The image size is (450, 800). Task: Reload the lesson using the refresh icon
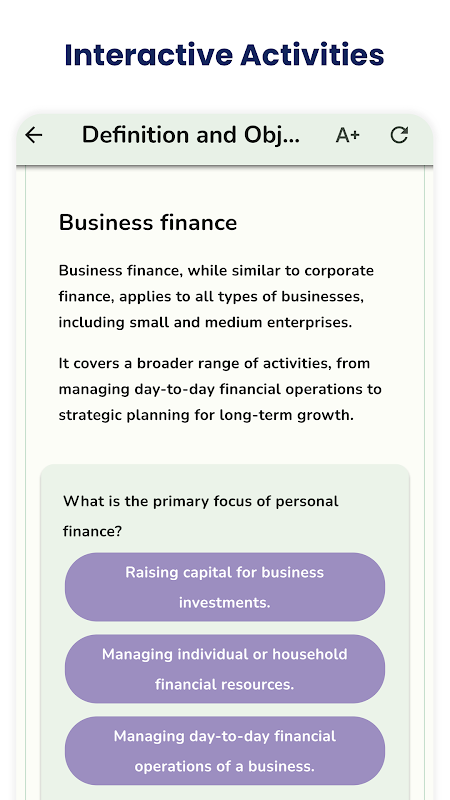coord(399,135)
